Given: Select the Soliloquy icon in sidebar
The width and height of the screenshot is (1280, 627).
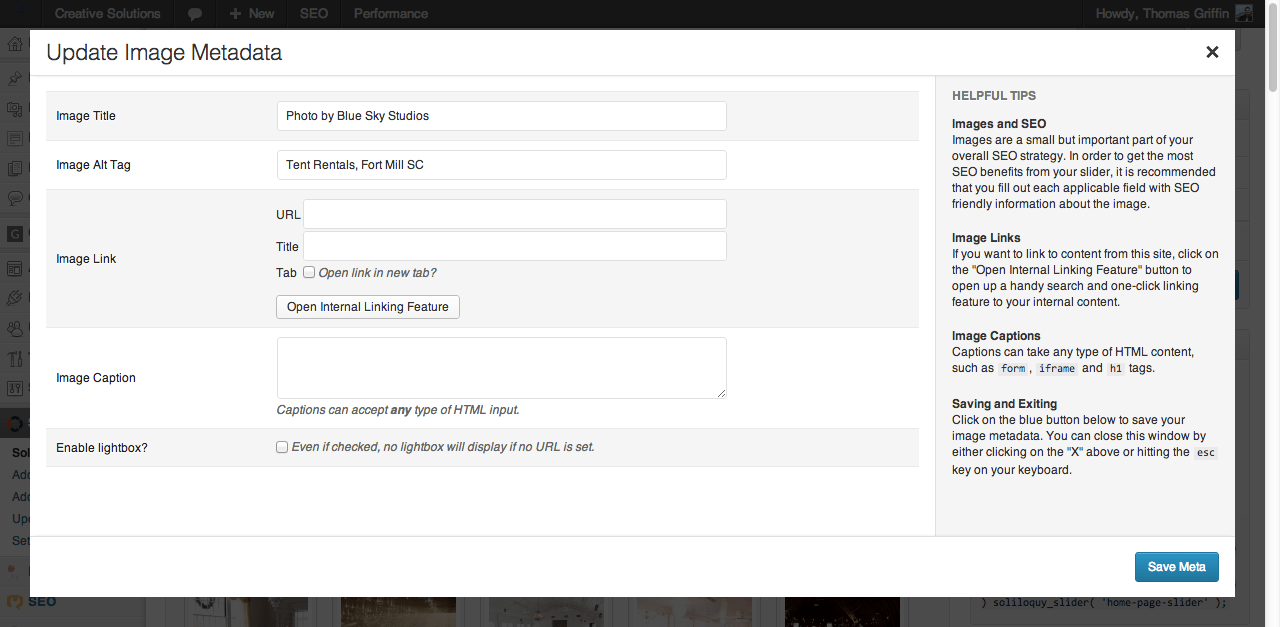Looking at the screenshot, I should click(x=15, y=423).
